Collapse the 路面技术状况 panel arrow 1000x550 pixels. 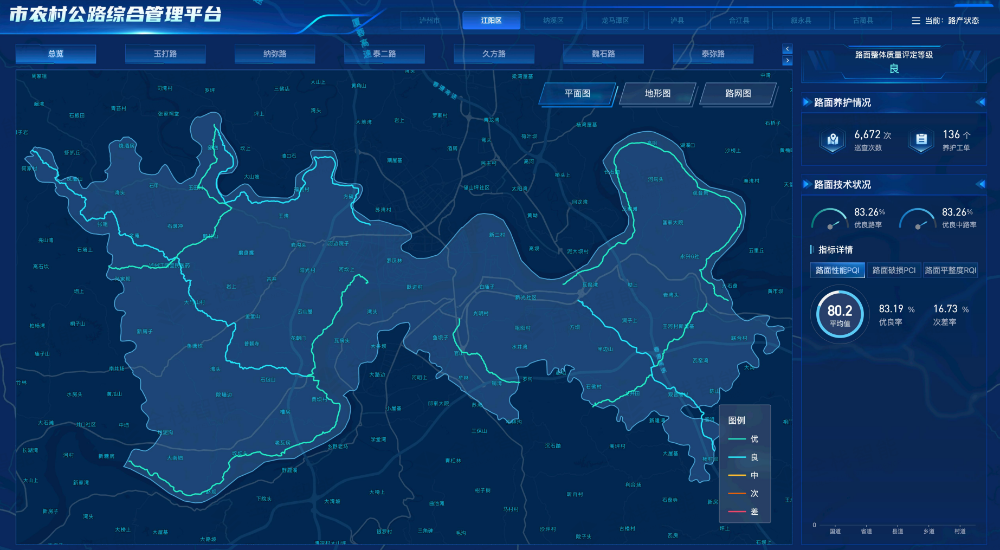(980, 184)
